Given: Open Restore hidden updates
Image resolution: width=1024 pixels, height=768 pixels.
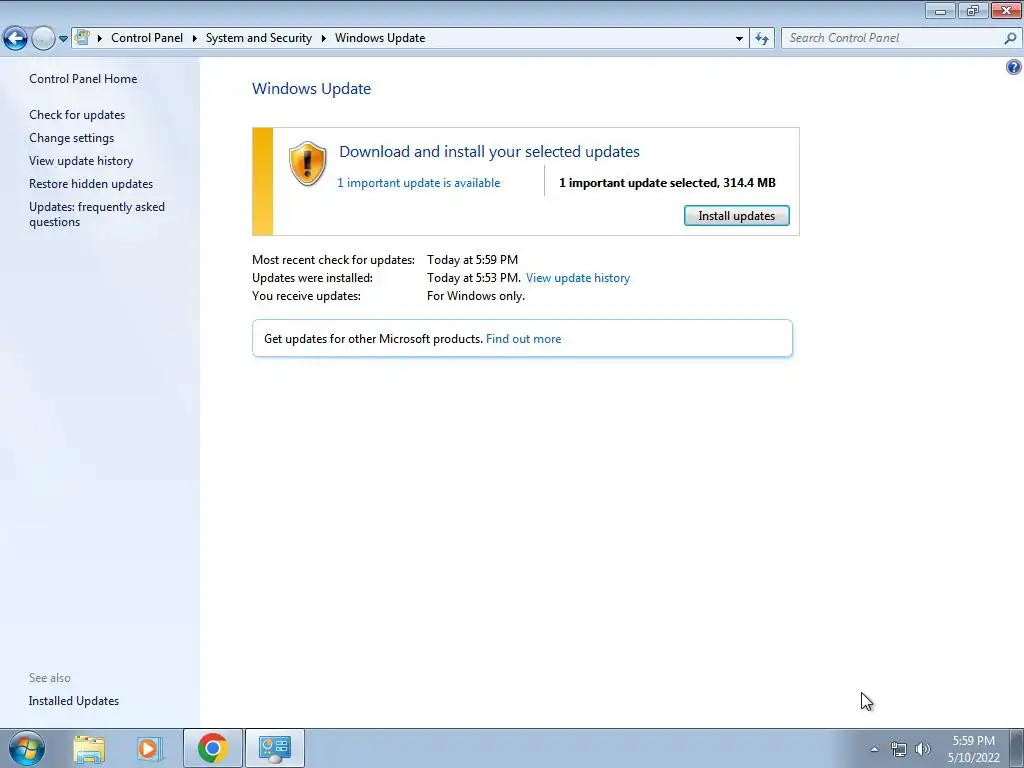Looking at the screenshot, I should [91, 184].
